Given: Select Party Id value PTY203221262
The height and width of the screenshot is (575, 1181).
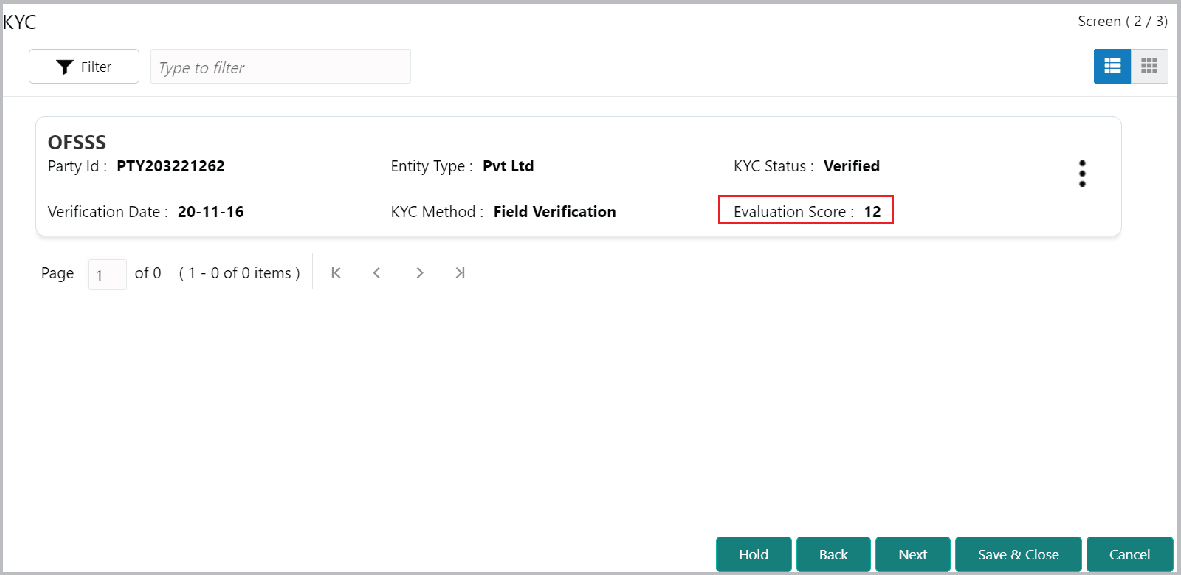Looking at the screenshot, I should [170, 166].
